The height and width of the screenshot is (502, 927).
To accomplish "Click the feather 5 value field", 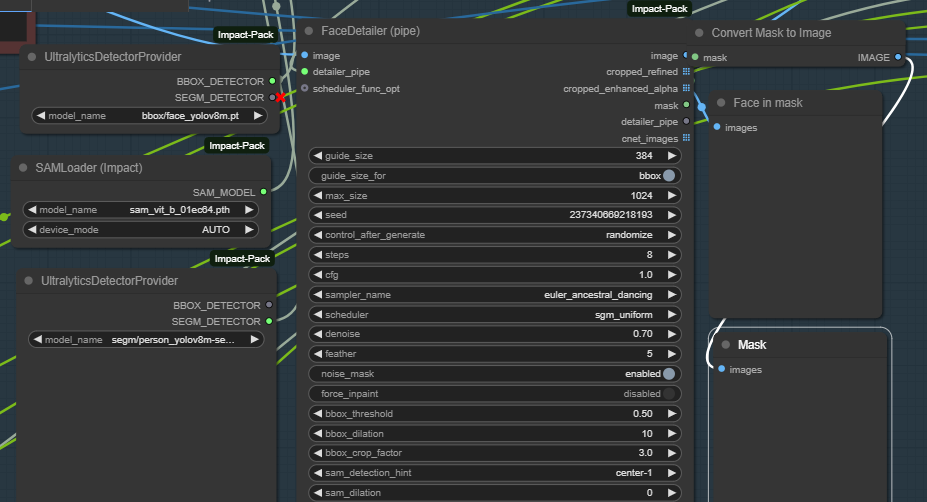I will click(x=495, y=354).
